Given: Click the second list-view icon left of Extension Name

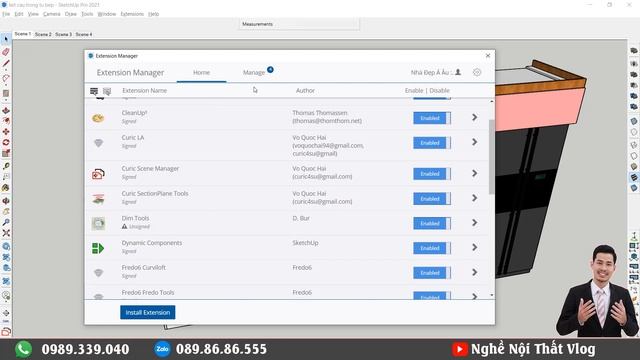Looking at the screenshot, I should [x=107, y=91].
